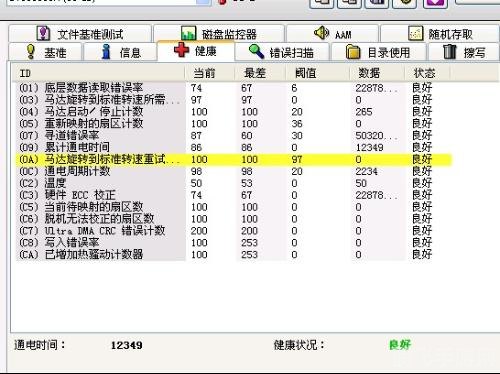
Task: Select row (01) 底层数据读取错误率
Action: (233, 88)
